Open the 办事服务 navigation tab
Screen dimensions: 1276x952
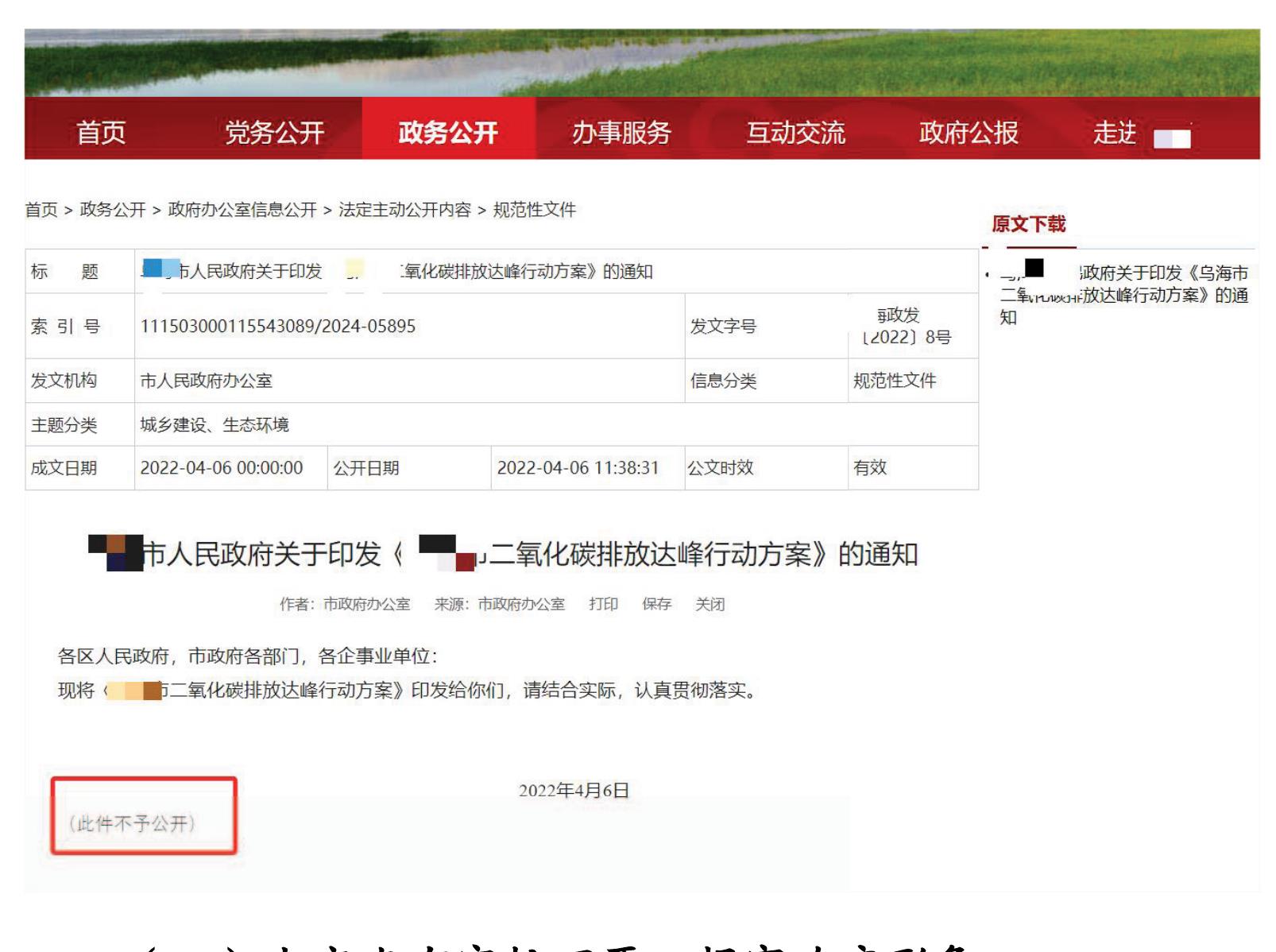pos(622,133)
